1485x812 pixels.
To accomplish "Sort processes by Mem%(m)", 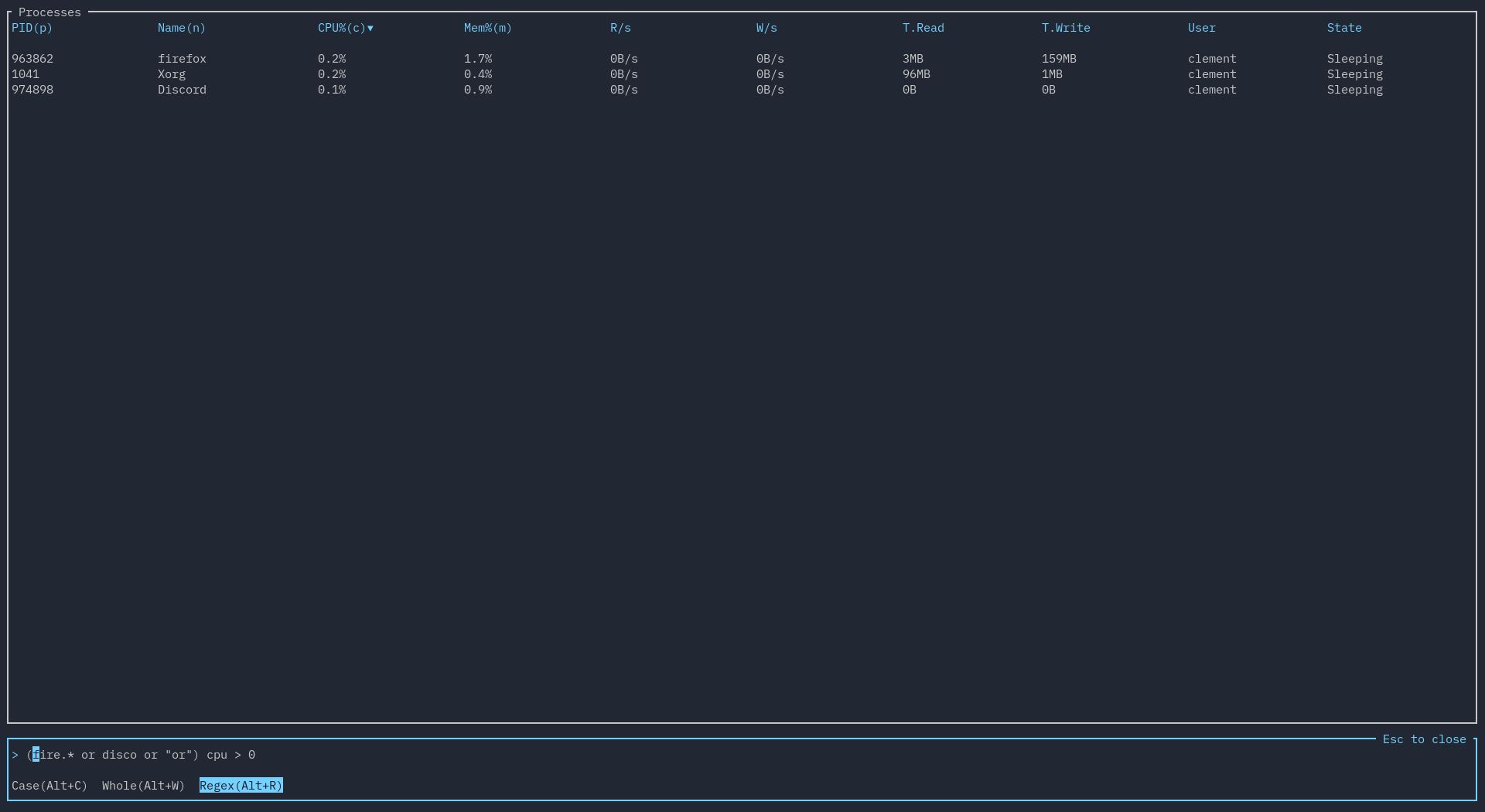I will click(x=487, y=28).
